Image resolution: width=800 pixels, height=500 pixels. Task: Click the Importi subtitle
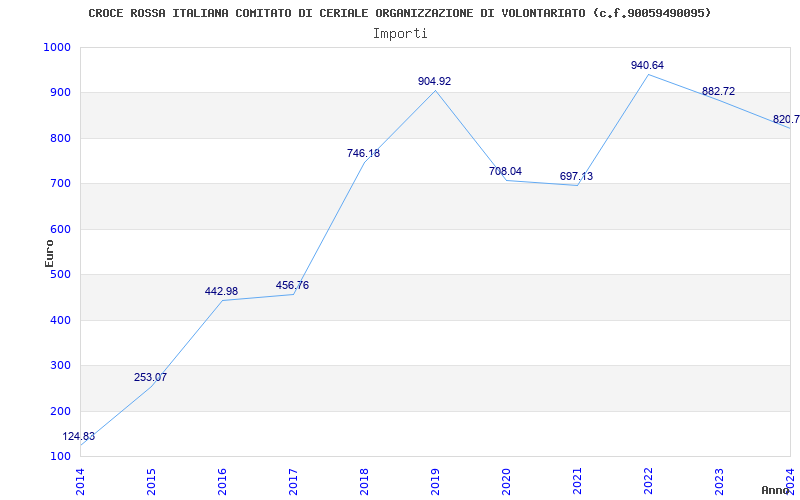point(399,34)
